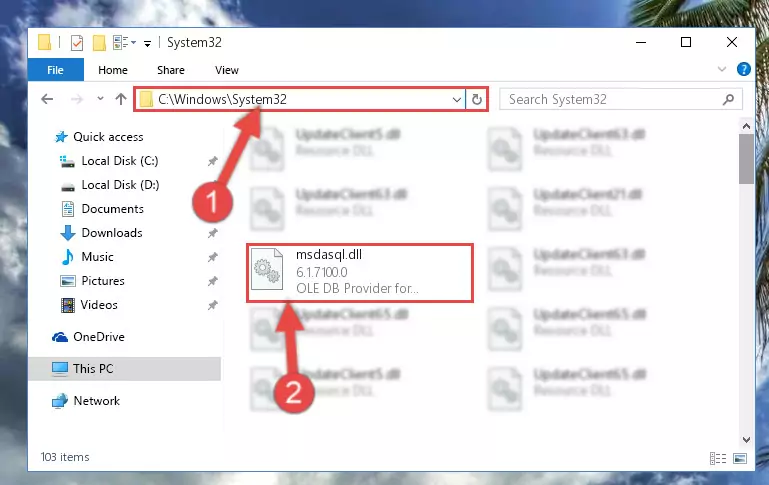Refresh the System32 folder view
The image size is (769, 485).
477,100
